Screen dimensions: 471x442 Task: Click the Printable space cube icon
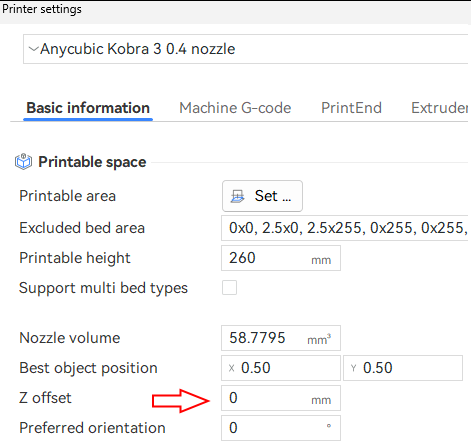23,162
